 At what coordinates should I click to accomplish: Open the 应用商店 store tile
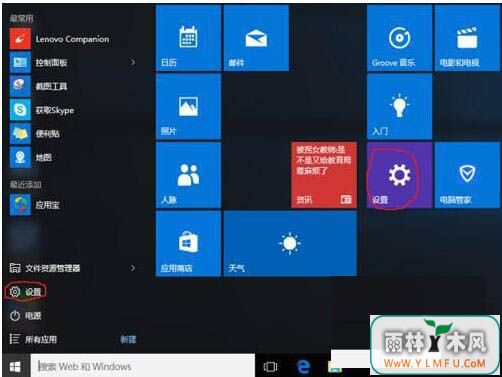[x=188, y=244]
